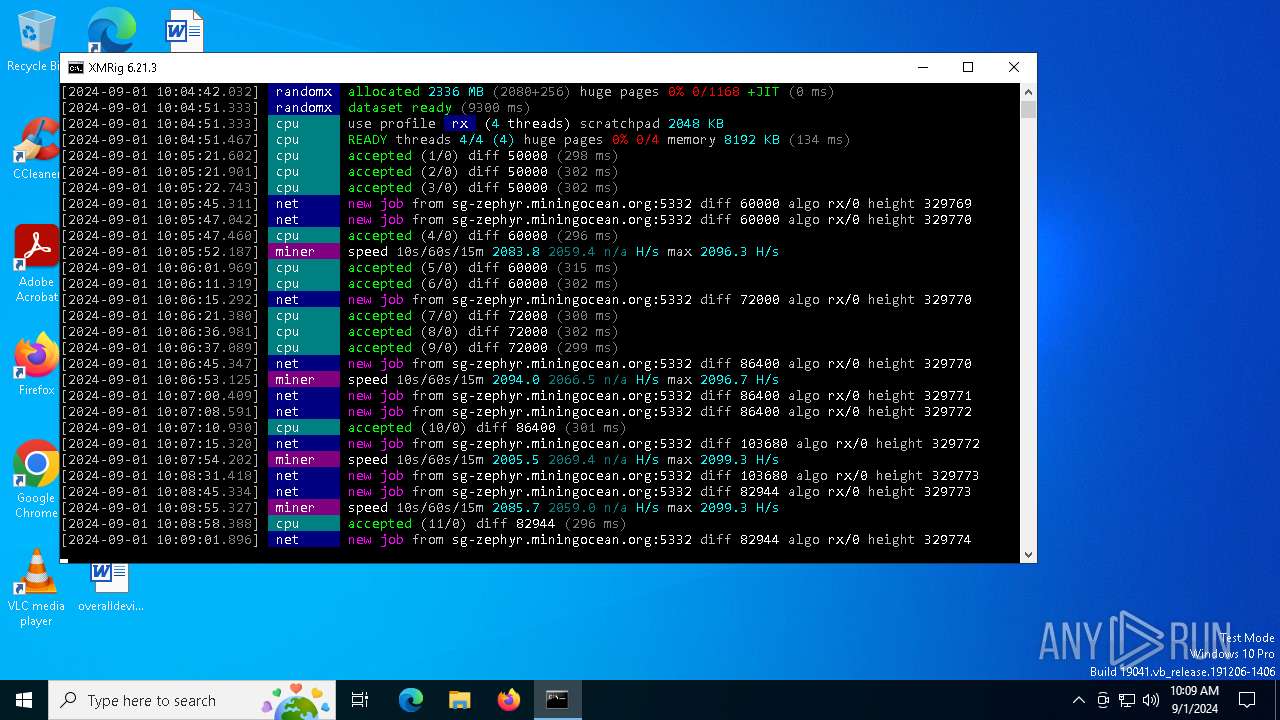Open Edge from the taskbar

pos(411,700)
